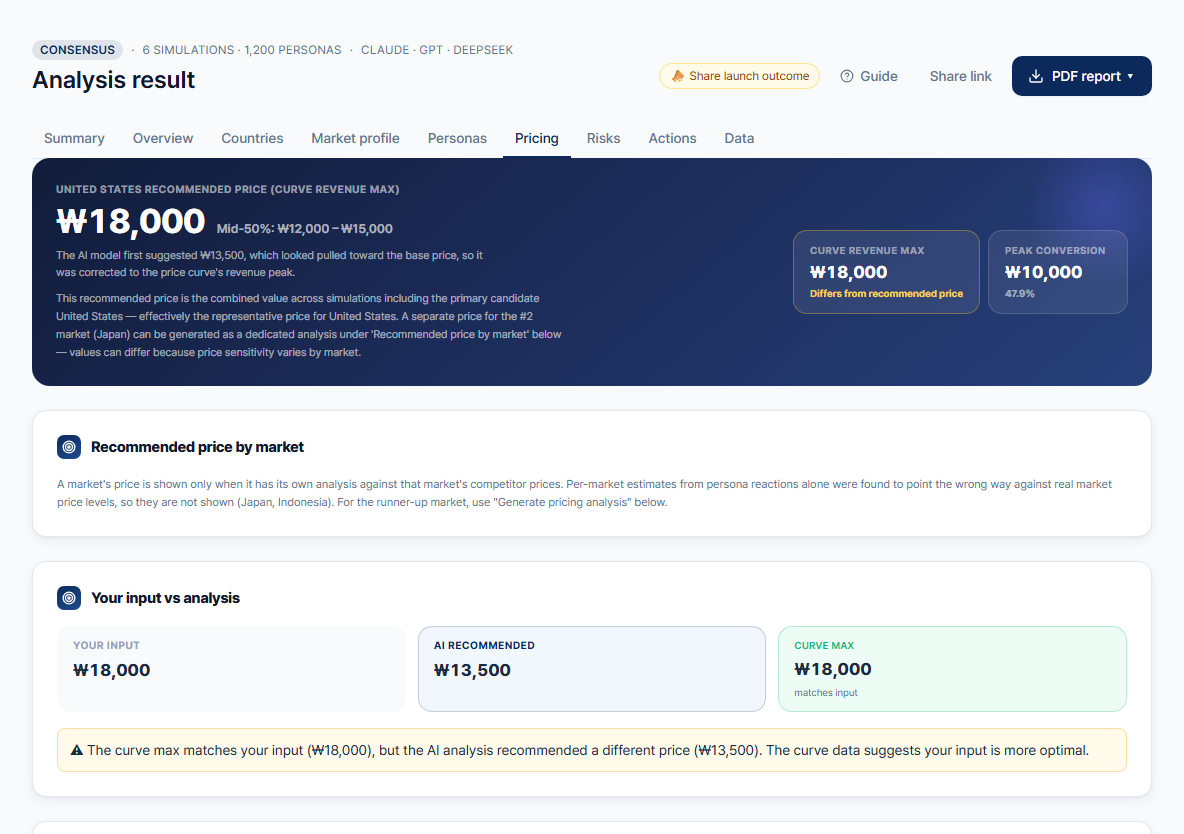Click the CONSENSUS badge
This screenshot has height=834, width=1184.
78,50
